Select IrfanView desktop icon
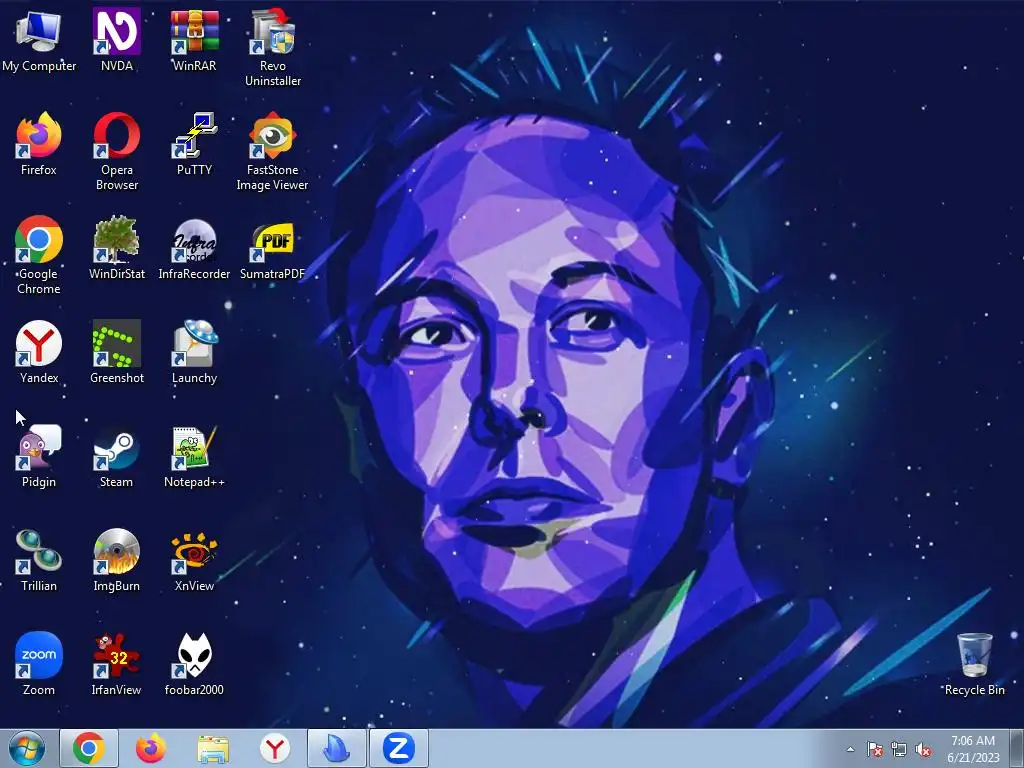This screenshot has height=768, width=1024. [x=116, y=664]
